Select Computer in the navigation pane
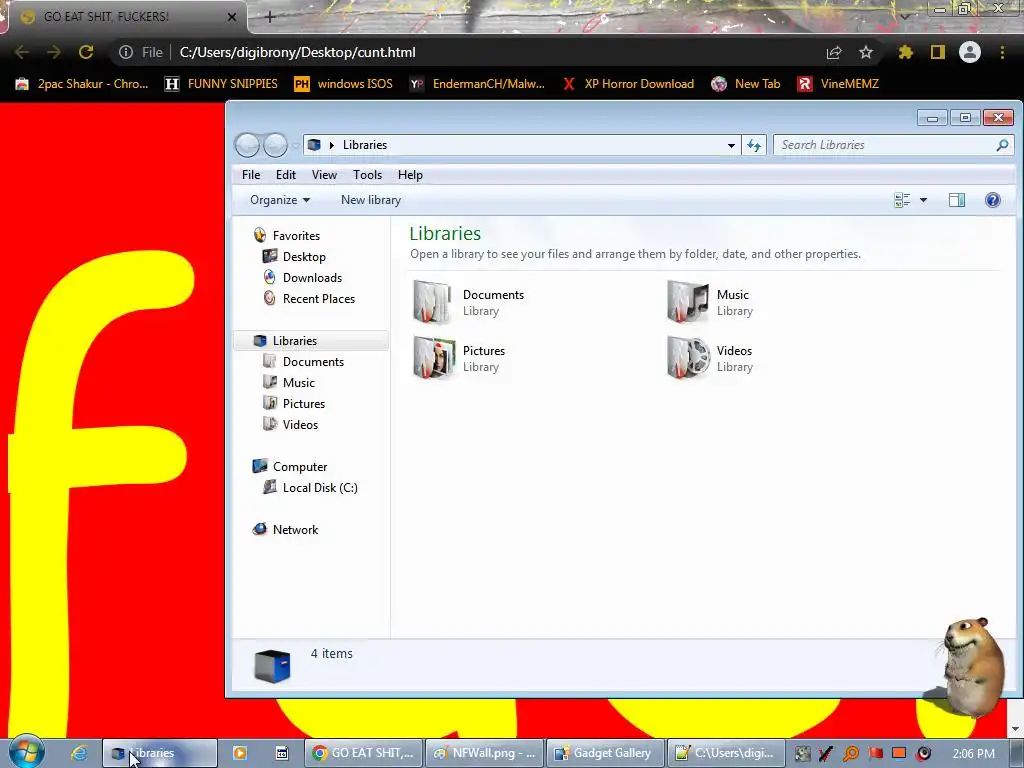This screenshot has width=1024, height=768. [290, 466]
